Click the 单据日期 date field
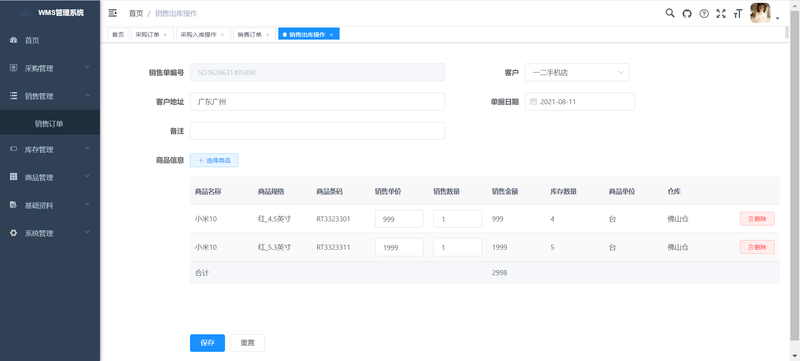 (x=580, y=101)
